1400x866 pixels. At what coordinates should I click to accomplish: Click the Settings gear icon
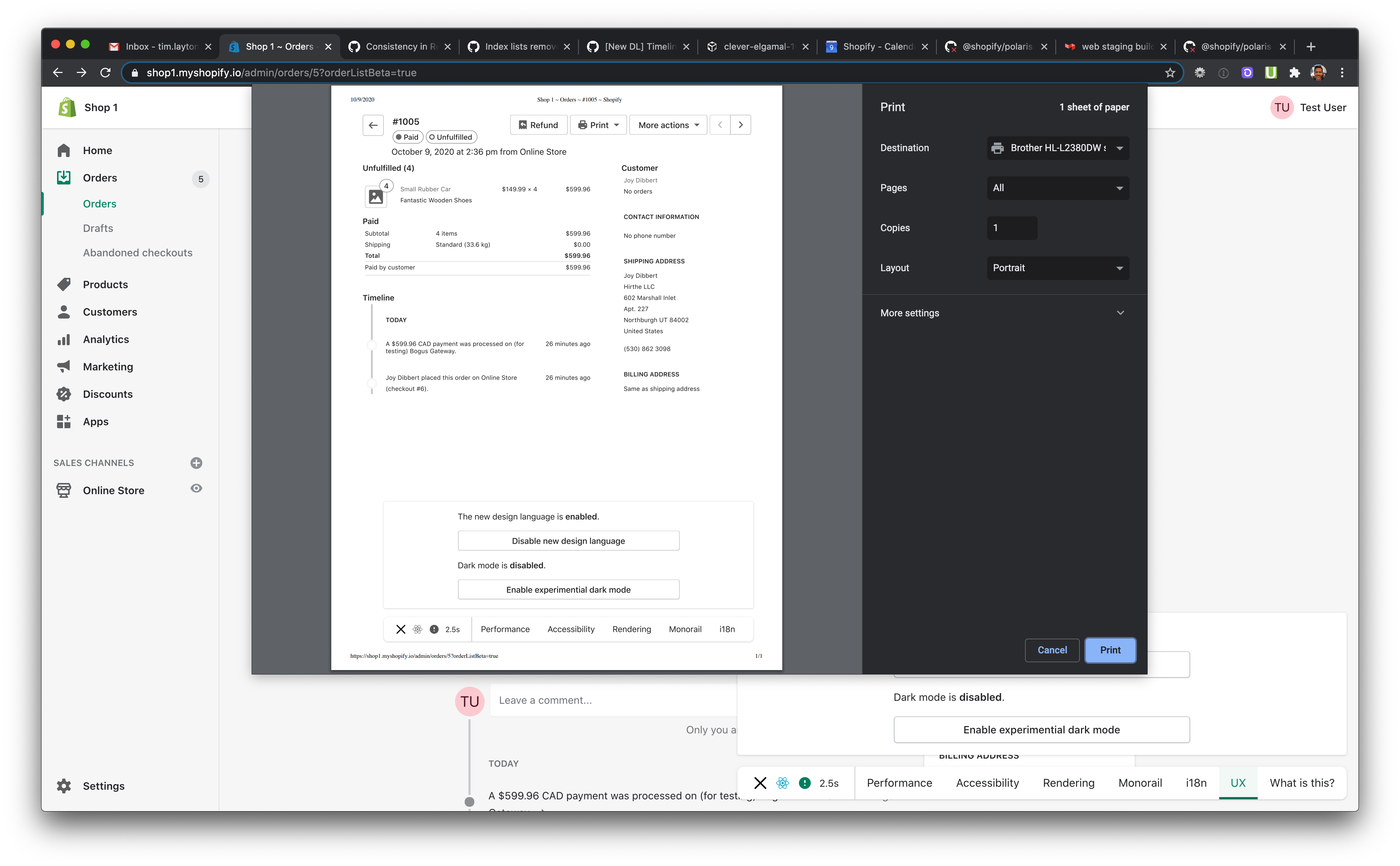(64, 786)
